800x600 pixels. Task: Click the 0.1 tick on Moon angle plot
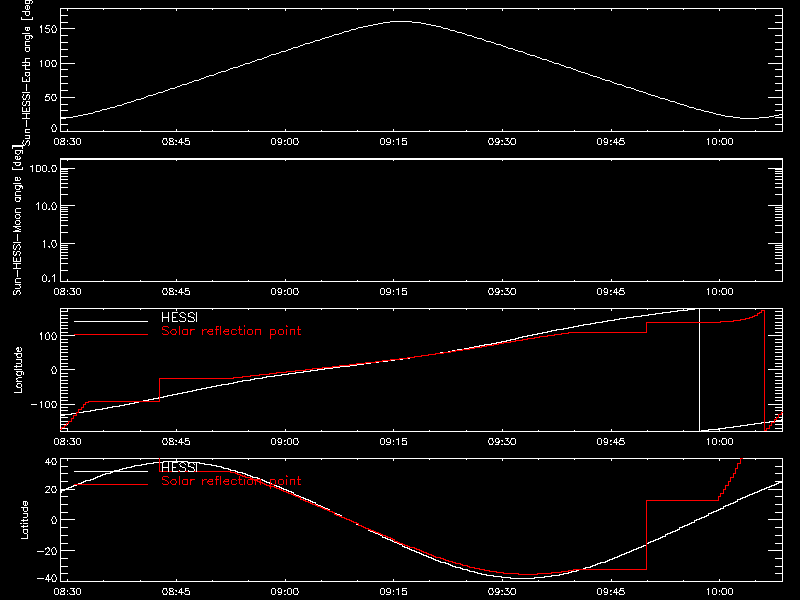click(x=49, y=279)
